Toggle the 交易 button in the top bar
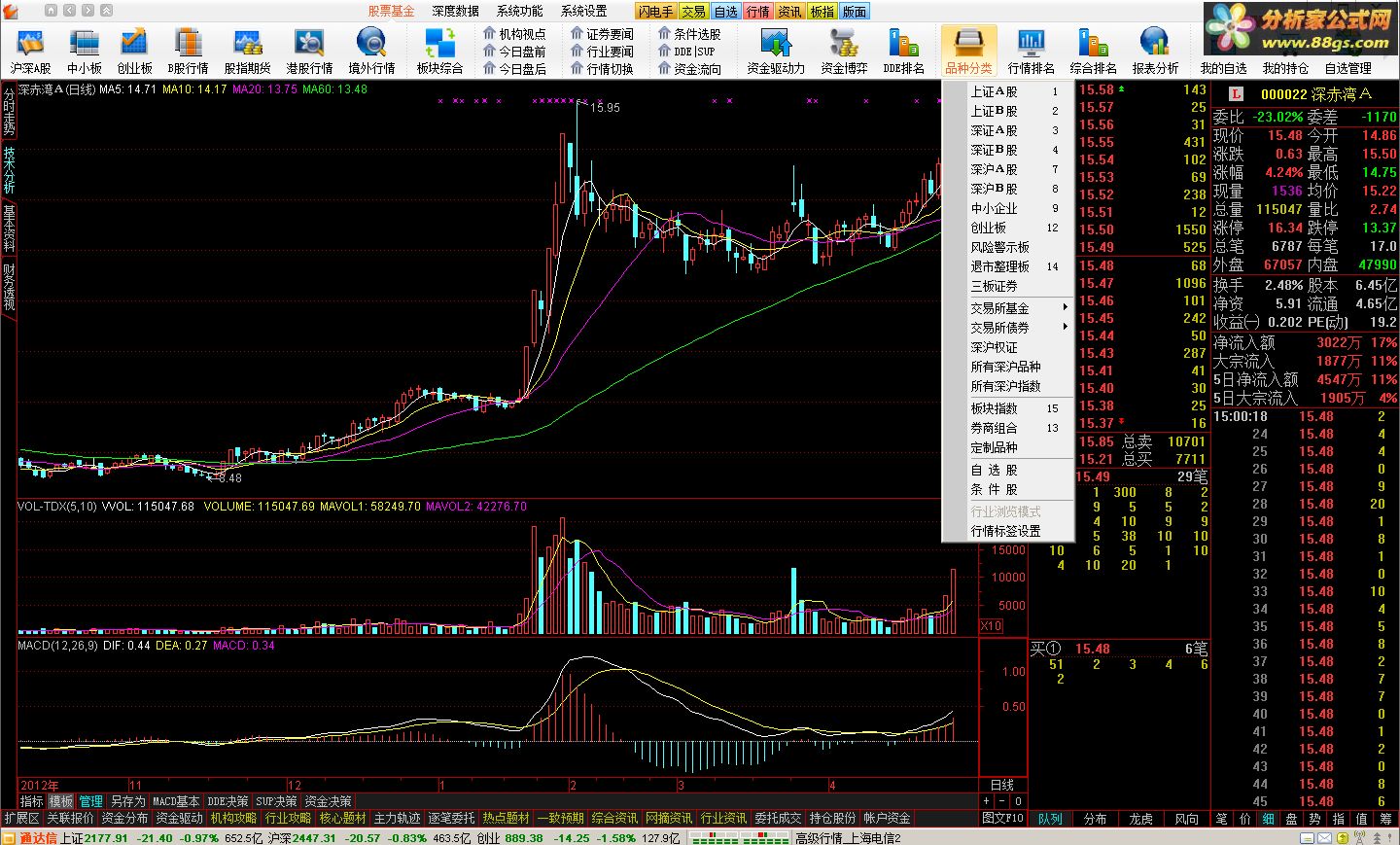 693,12
